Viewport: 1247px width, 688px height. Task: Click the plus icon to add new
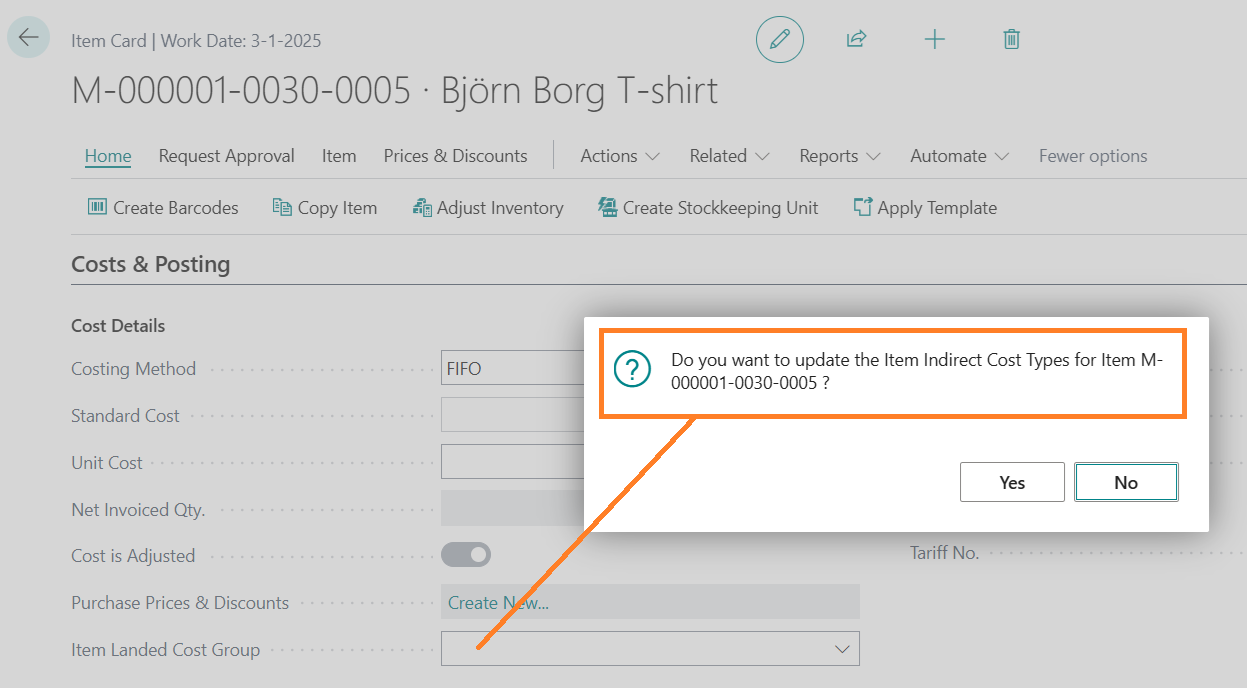[x=934, y=40]
